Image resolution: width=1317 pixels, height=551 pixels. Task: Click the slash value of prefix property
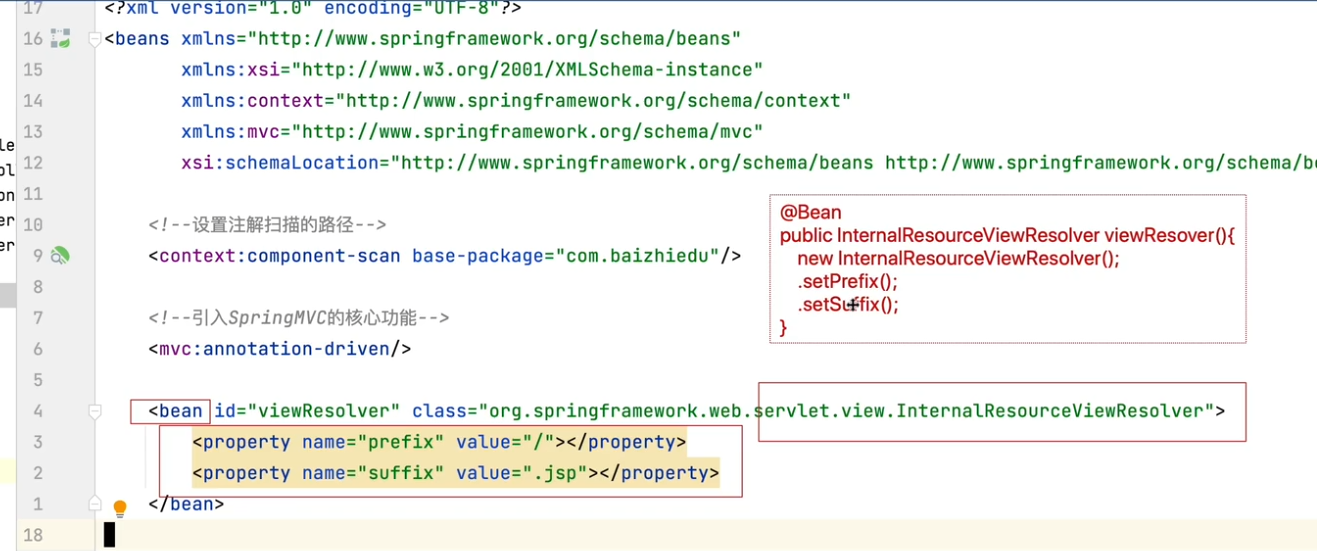(x=538, y=442)
